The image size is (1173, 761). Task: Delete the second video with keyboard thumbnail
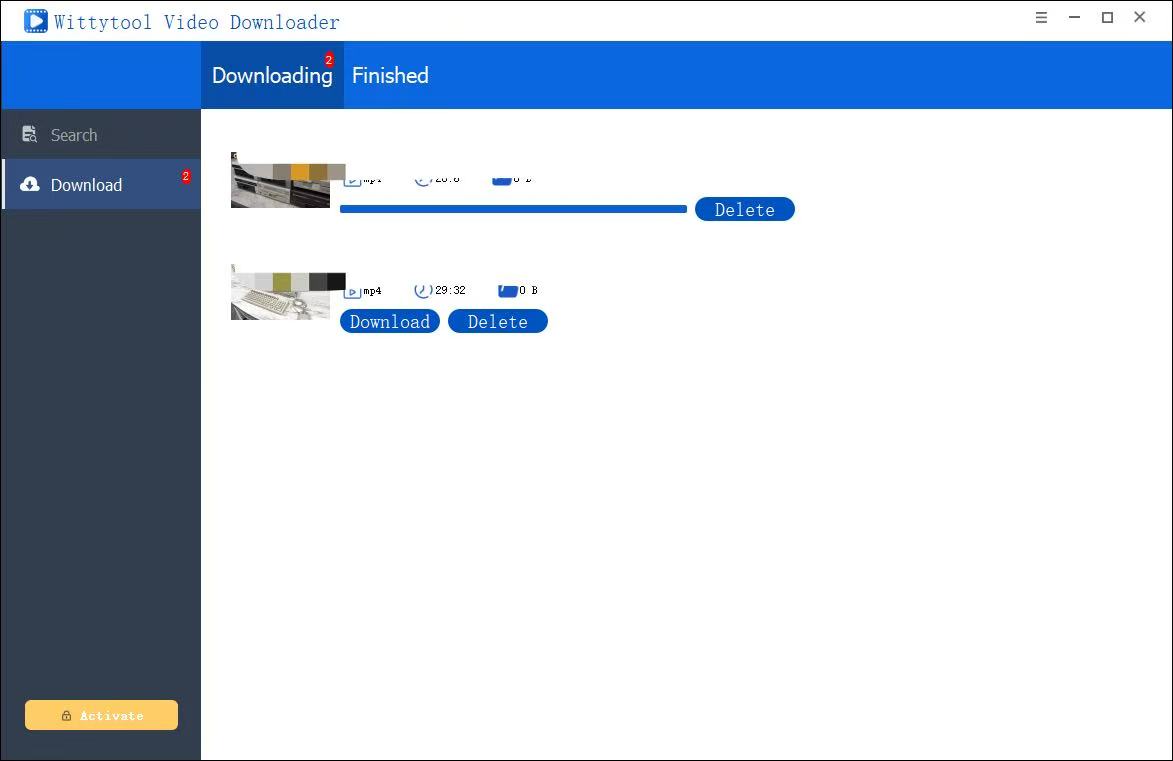pyautogui.click(x=497, y=322)
